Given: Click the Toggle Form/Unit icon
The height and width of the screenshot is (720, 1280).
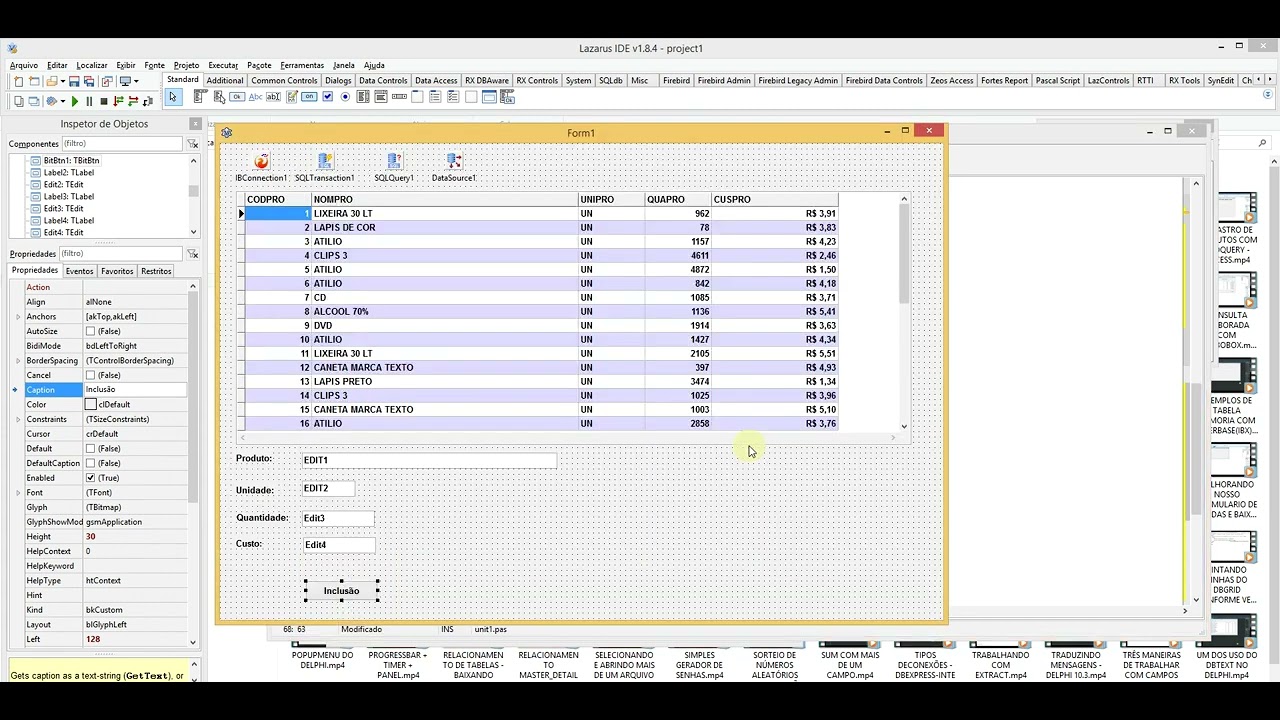Looking at the screenshot, I should point(107,81).
